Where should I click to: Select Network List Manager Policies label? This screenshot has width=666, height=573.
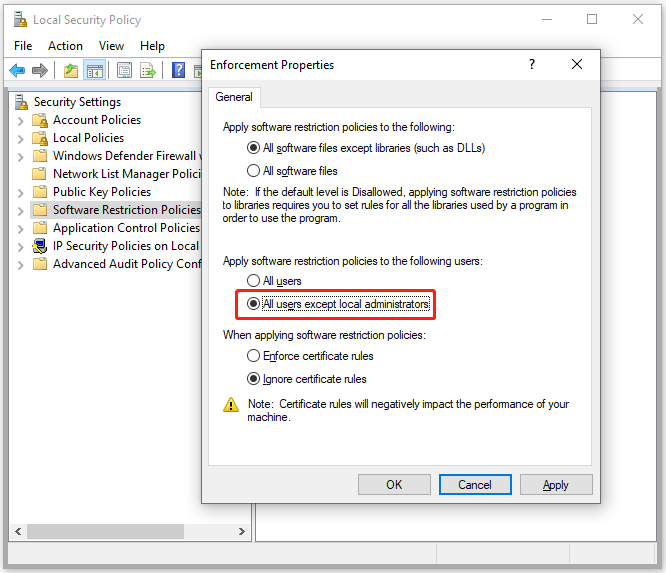127,174
